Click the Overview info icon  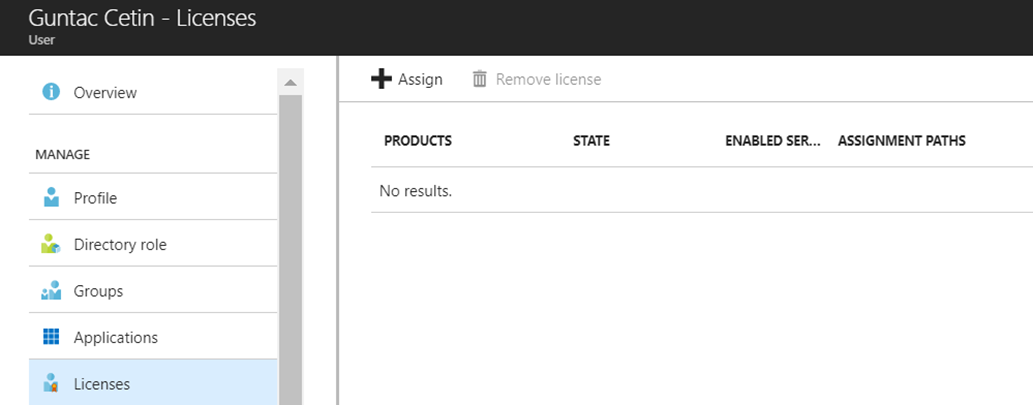51,92
